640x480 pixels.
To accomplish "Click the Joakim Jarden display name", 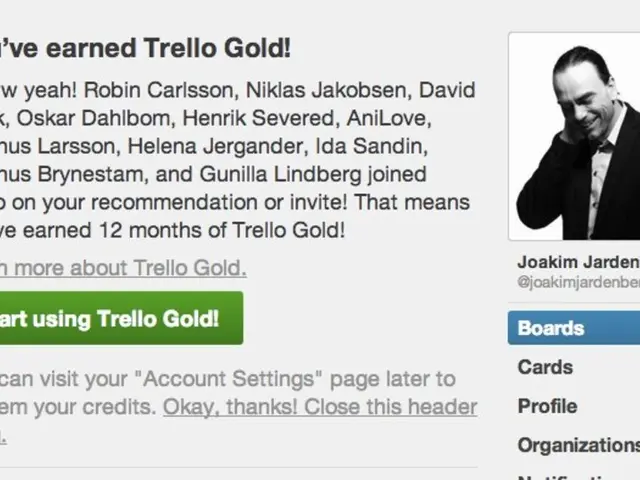I will (x=577, y=262).
